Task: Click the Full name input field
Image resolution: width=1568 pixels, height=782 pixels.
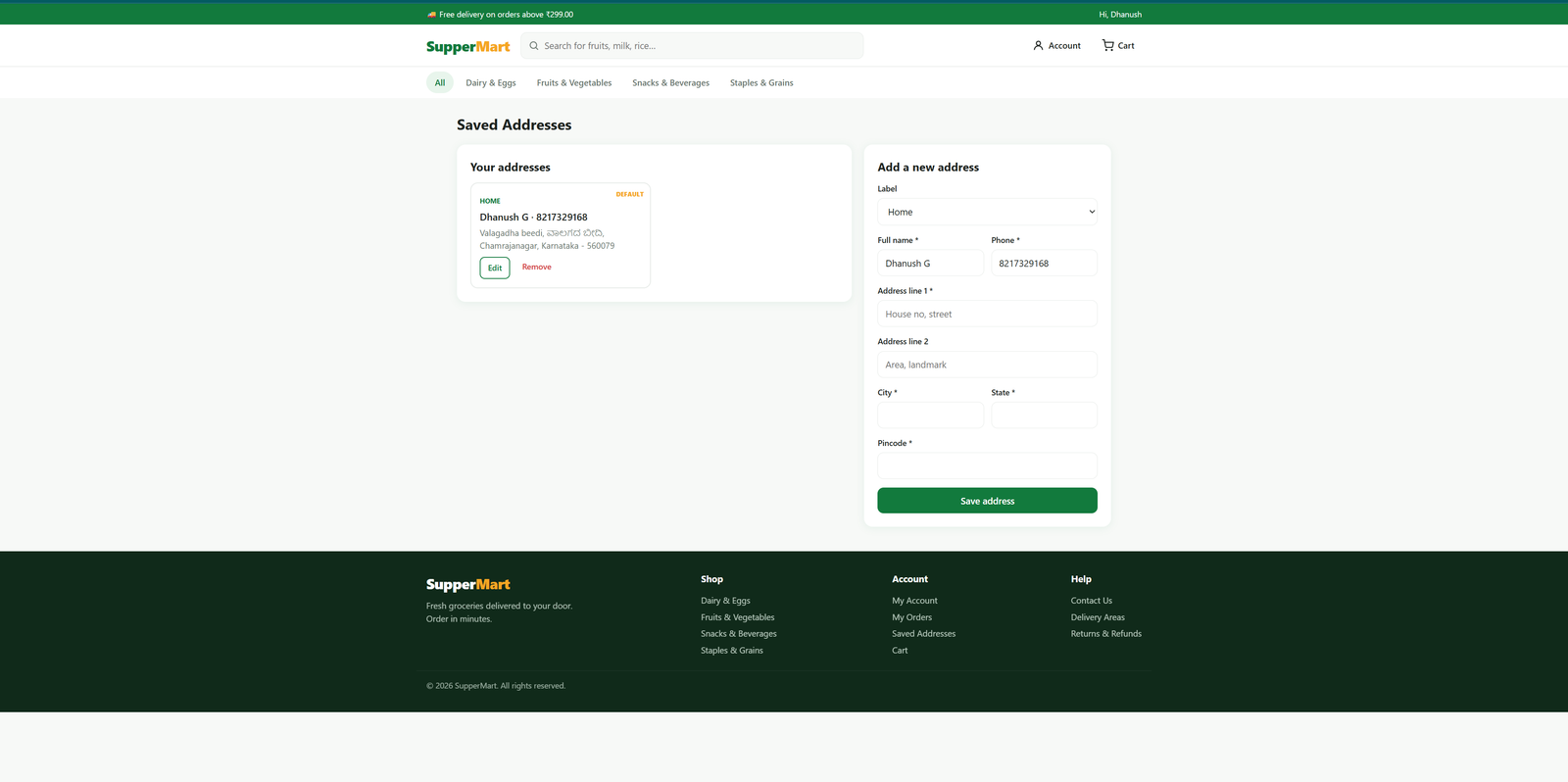Action: (x=930, y=263)
